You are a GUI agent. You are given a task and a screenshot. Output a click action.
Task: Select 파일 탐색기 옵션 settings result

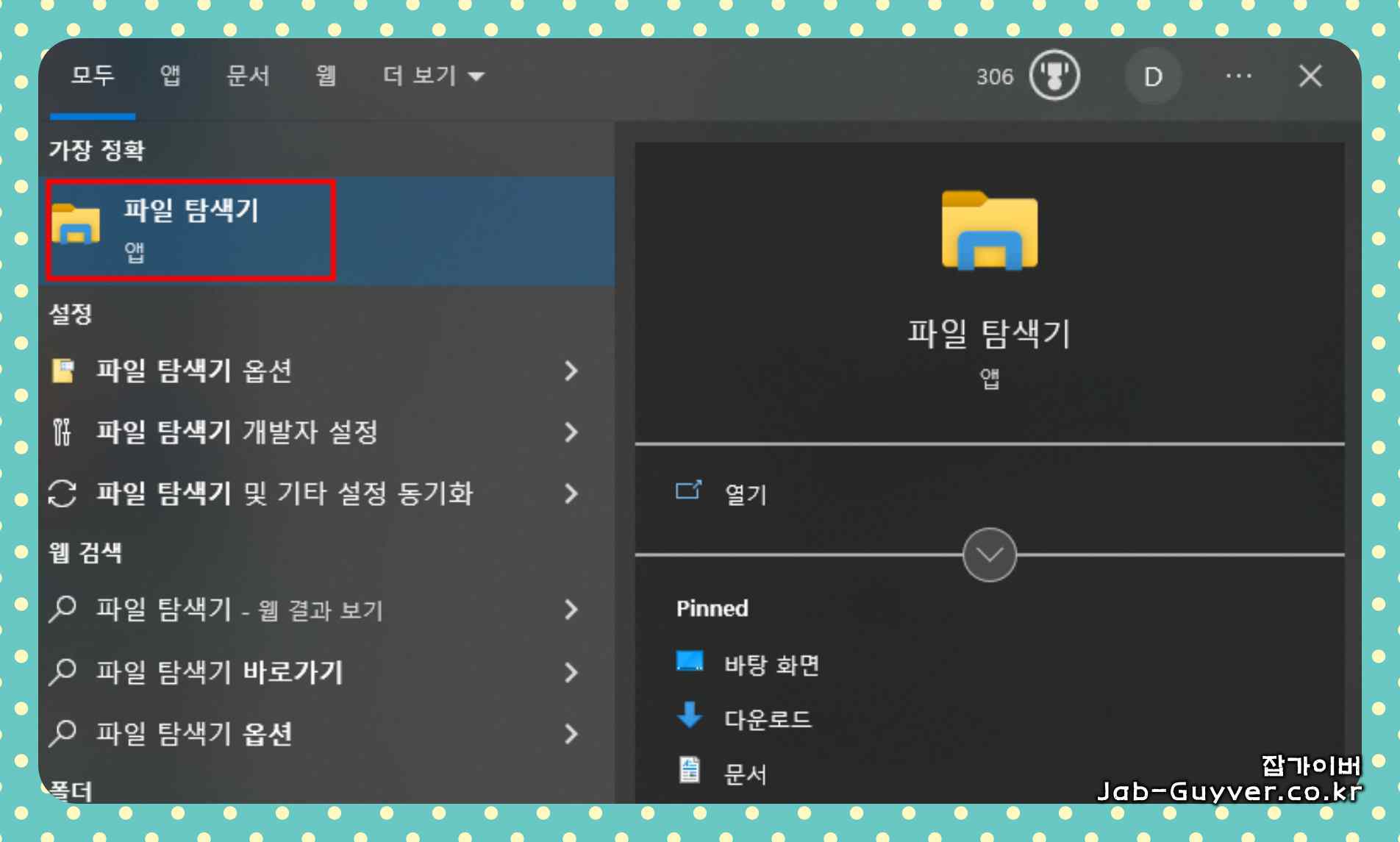(x=327, y=371)
